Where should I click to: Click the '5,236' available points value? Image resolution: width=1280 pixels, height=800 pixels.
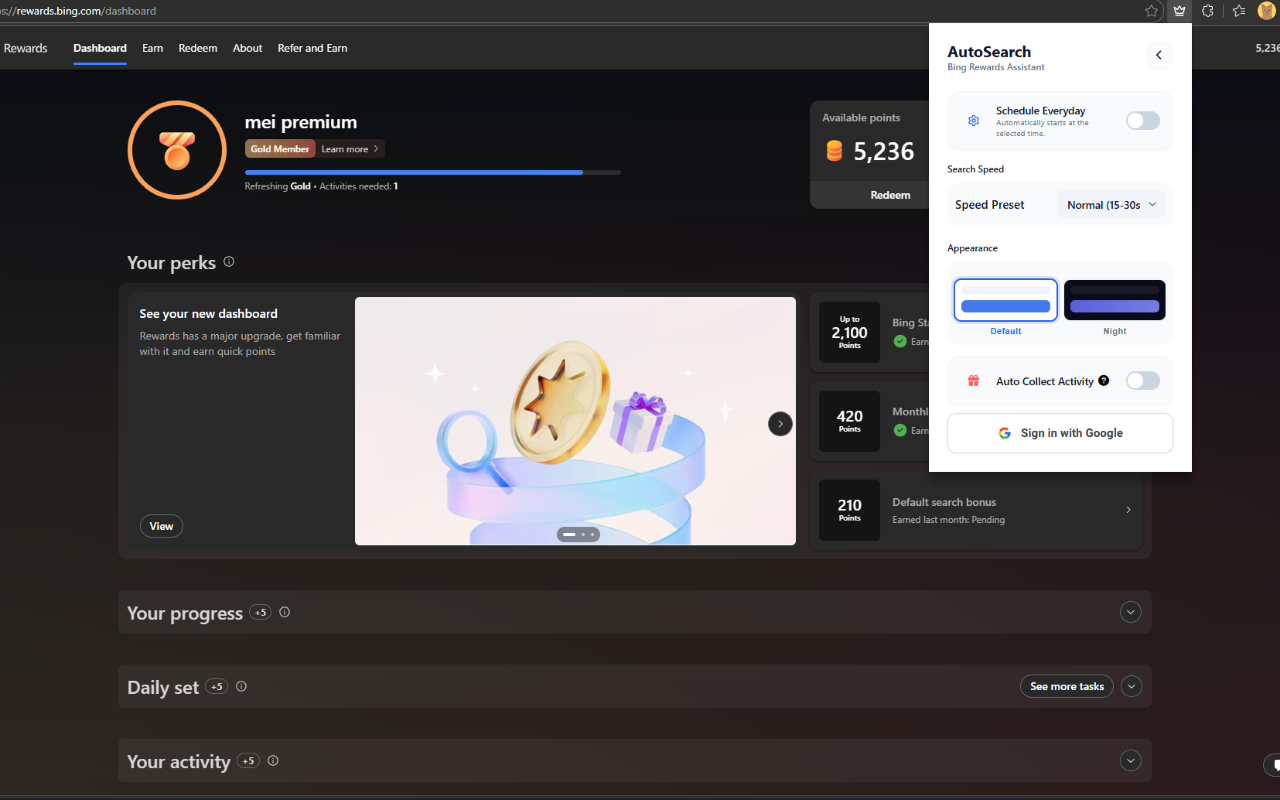884,151
